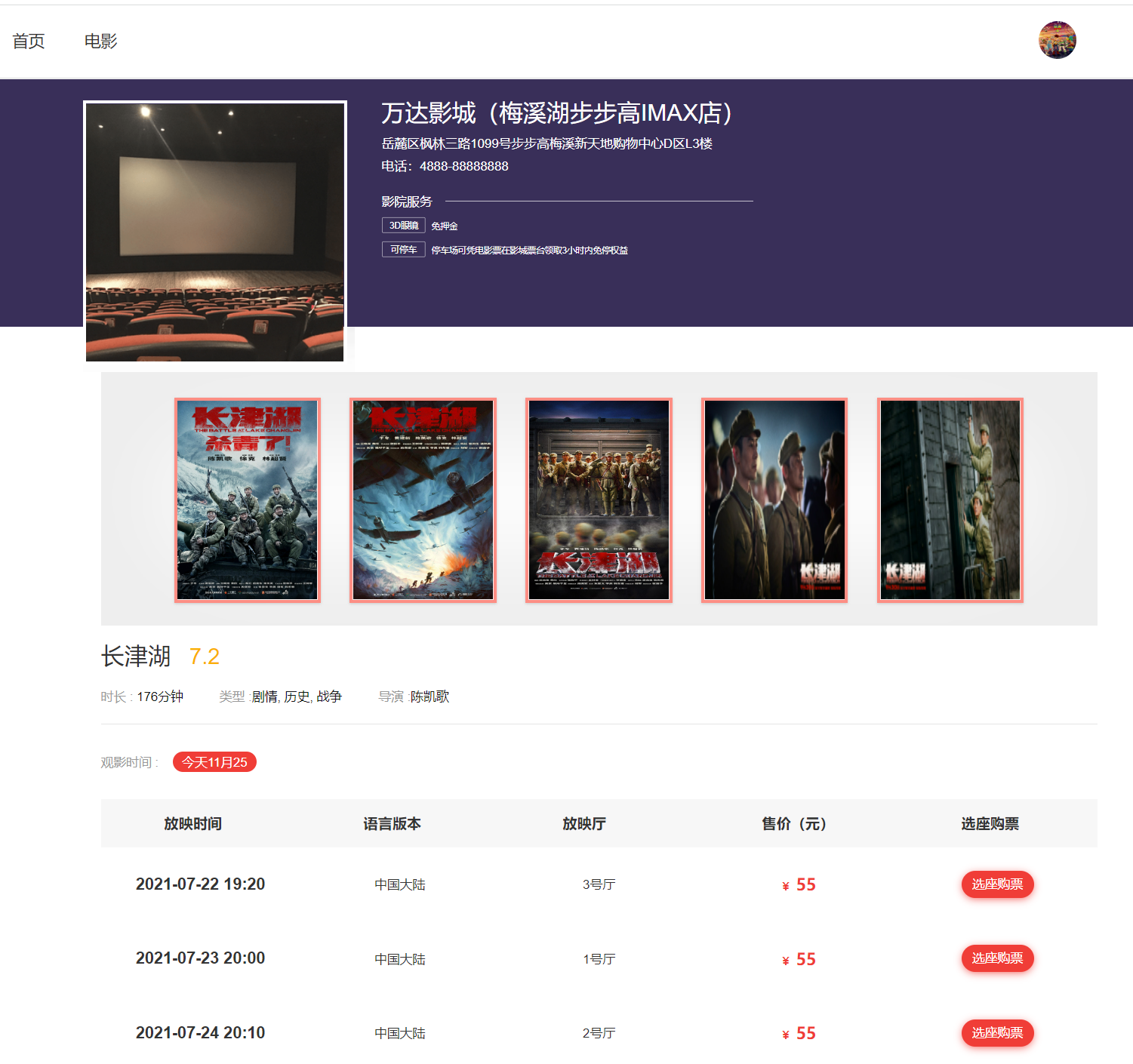
Task: Click the 免押金 description text
Action: [x=445, y=226]
